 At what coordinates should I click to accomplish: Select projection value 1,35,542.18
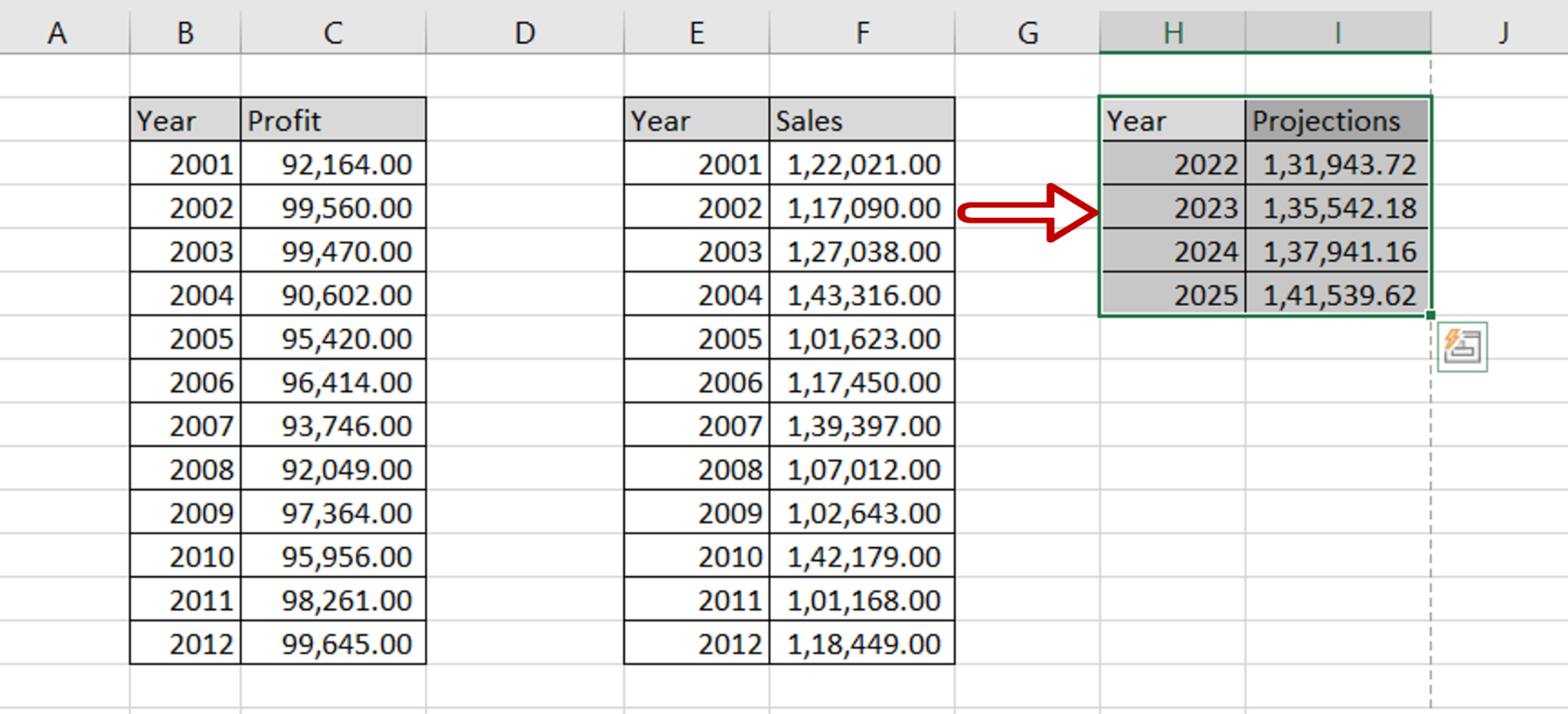tap(1338, 207)
